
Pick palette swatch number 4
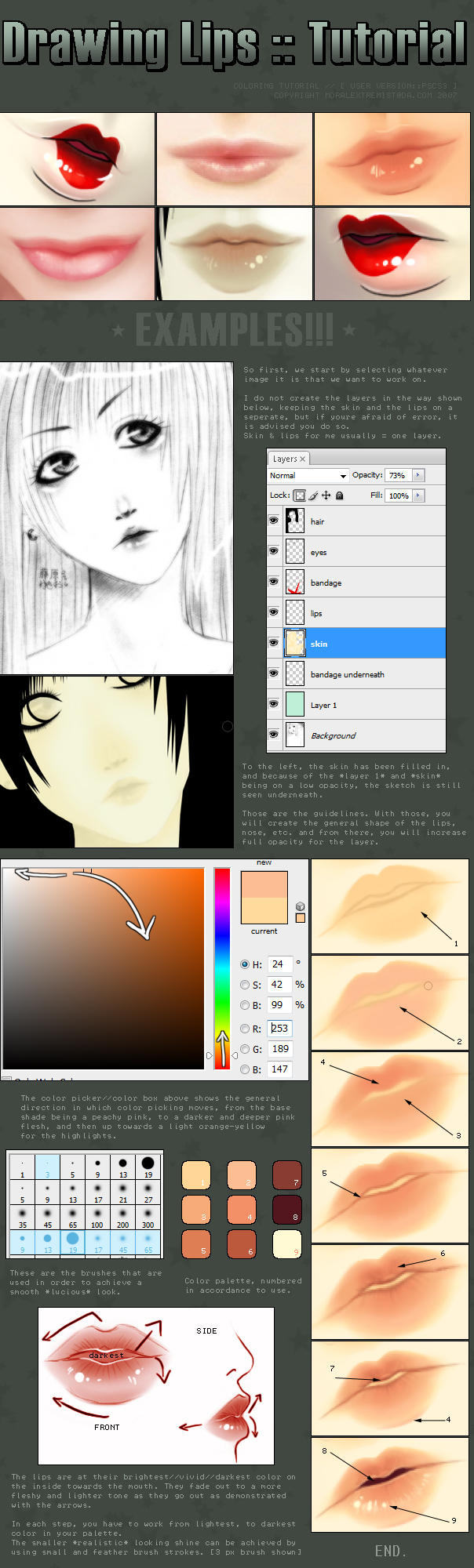241,1210
